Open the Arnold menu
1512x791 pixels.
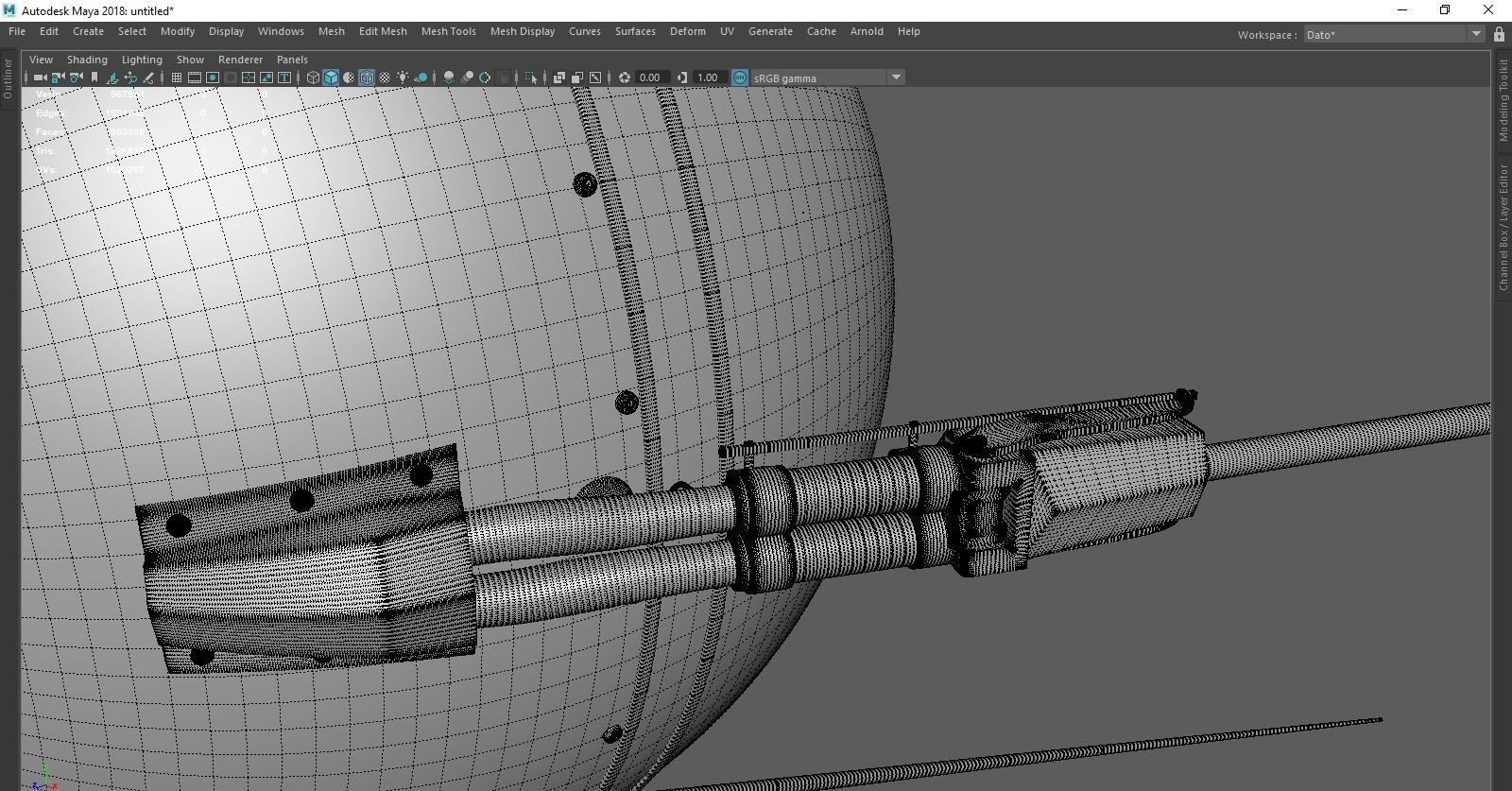tap(867, 31)
